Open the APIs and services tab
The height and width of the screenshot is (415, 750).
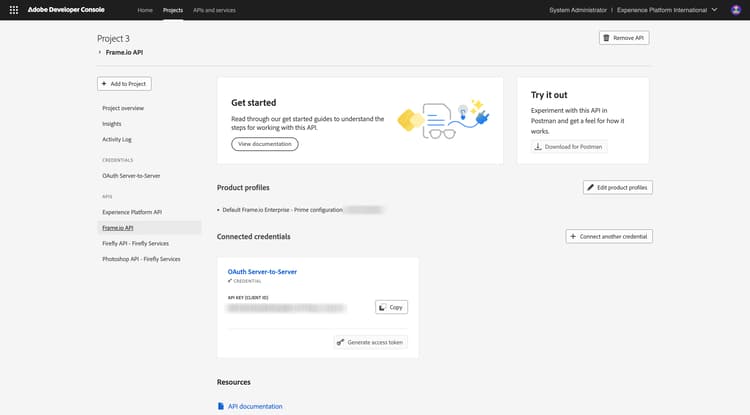click(214, 10)
